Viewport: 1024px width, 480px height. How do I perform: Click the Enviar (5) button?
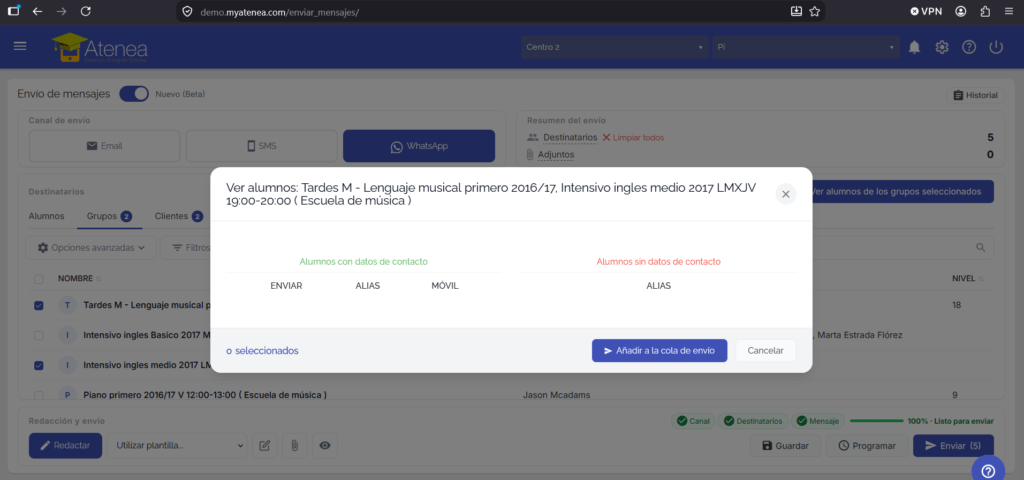953,446
